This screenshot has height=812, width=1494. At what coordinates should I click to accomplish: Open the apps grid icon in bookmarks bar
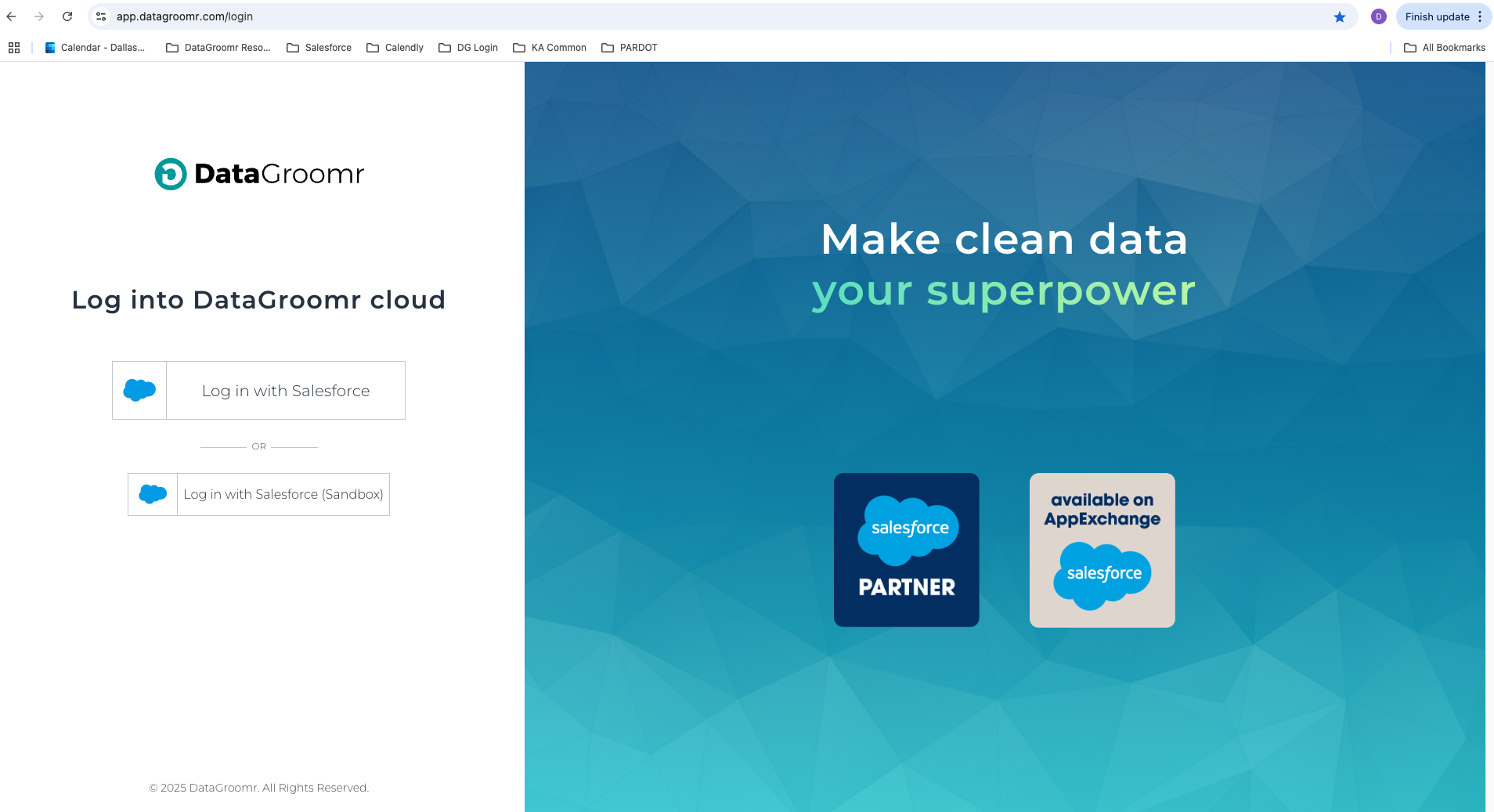(14, 48)
